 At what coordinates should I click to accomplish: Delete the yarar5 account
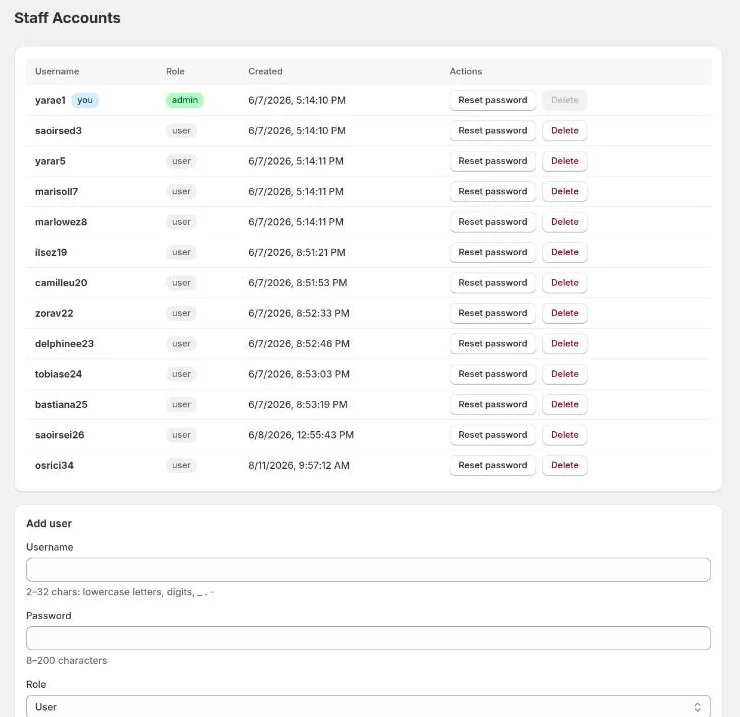pyautogui.click(x=564, y=161)
